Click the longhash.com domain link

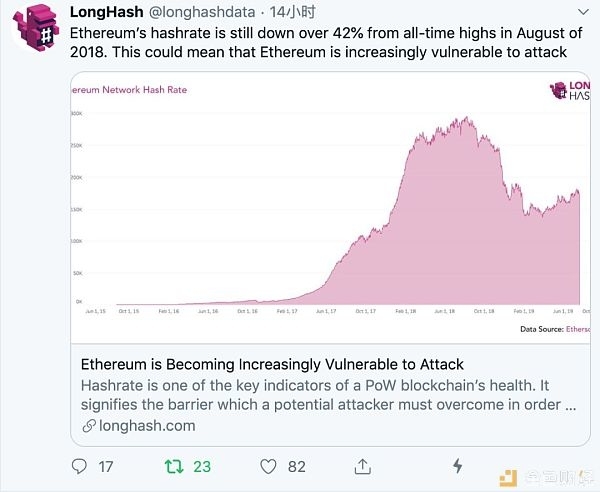(x=147, y=425)
